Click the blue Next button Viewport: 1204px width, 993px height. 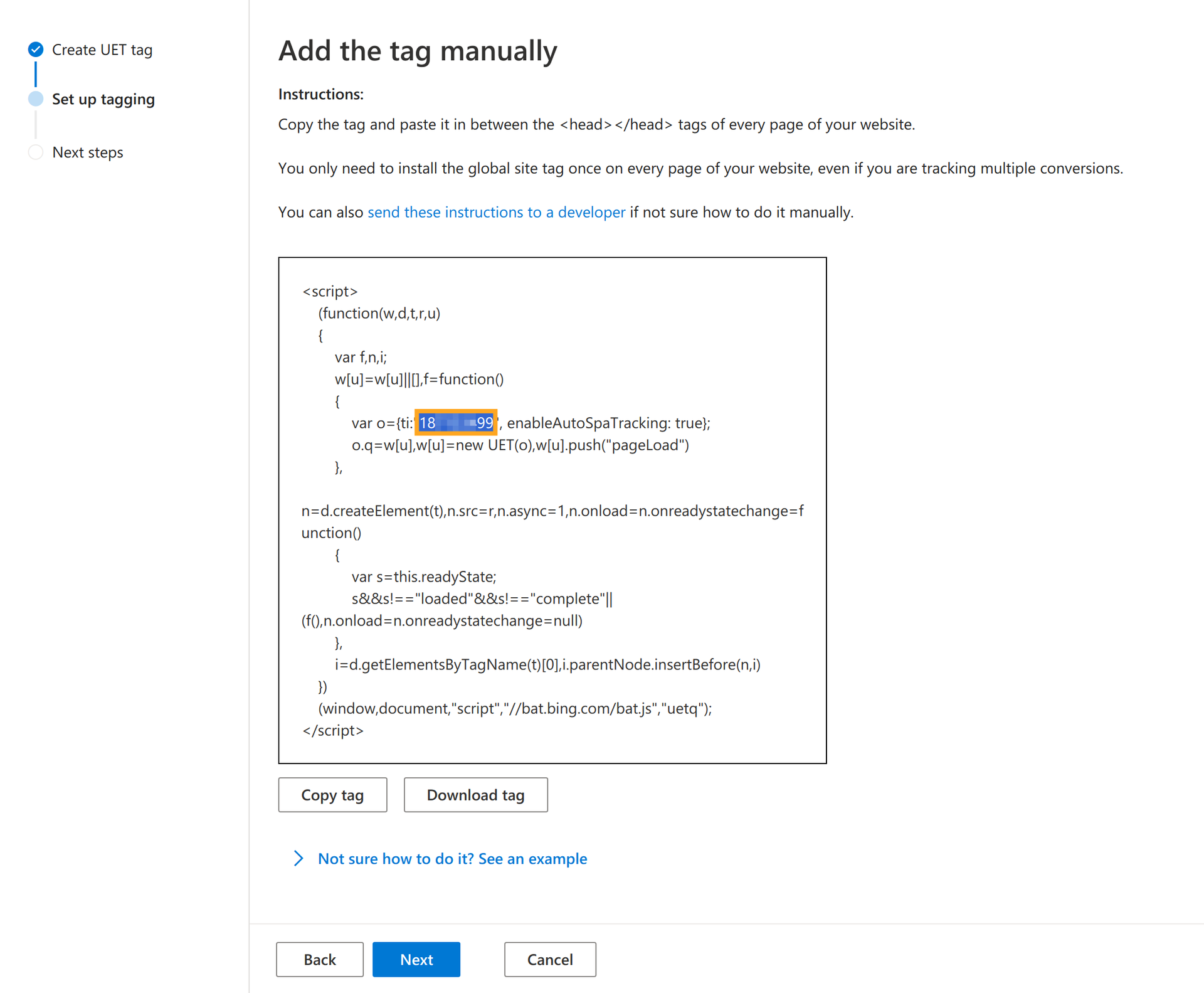point(416,959)
